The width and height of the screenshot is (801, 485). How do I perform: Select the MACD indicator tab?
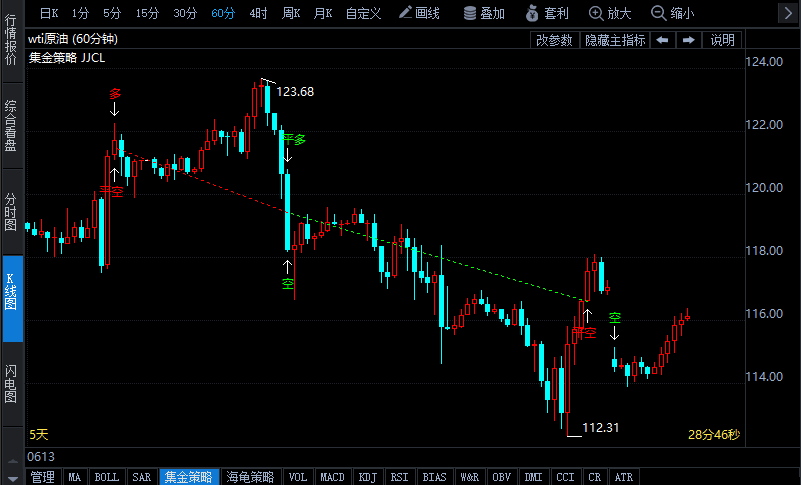tap(332, 477)
